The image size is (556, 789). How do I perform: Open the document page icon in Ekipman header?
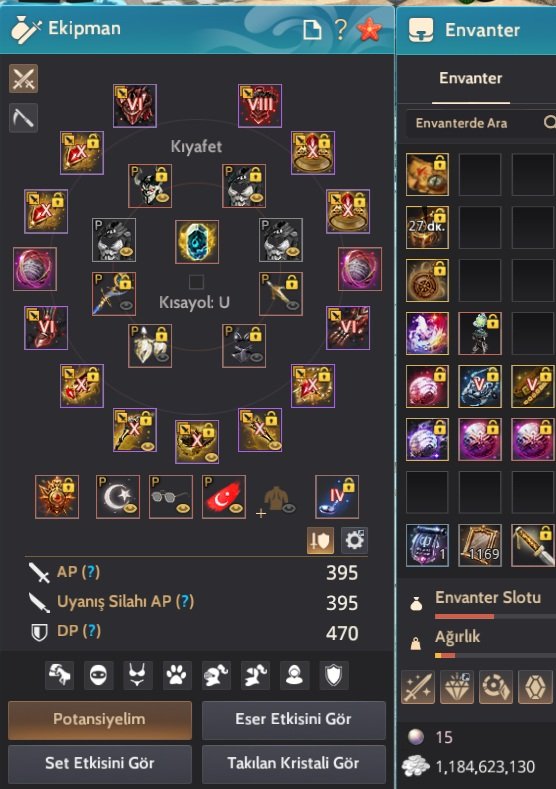[x=312, y=30]
